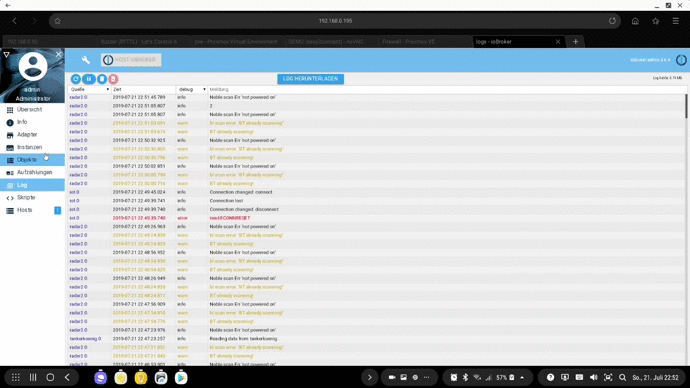Click the admin user avatar

(33, 66)
